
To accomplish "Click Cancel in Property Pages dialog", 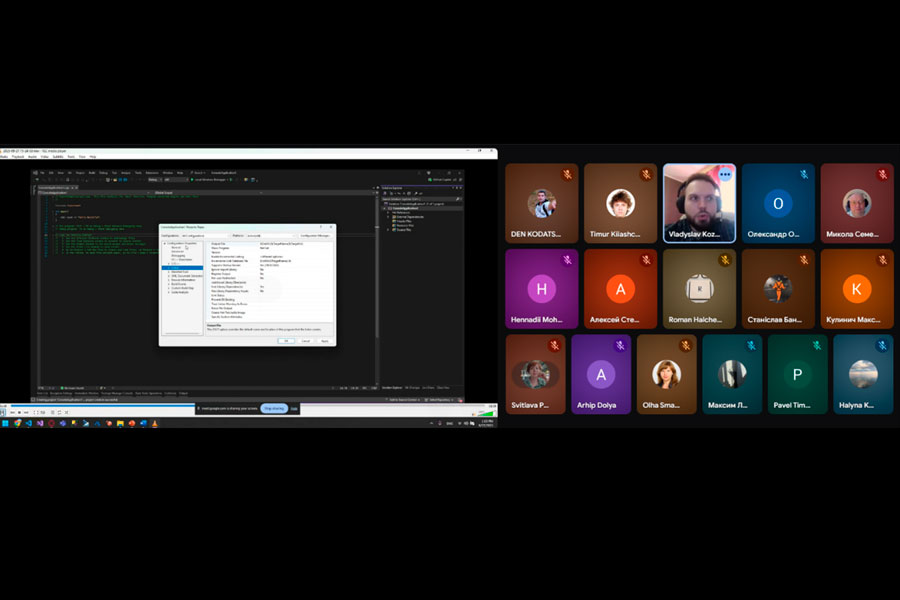I will coord(305,341).
